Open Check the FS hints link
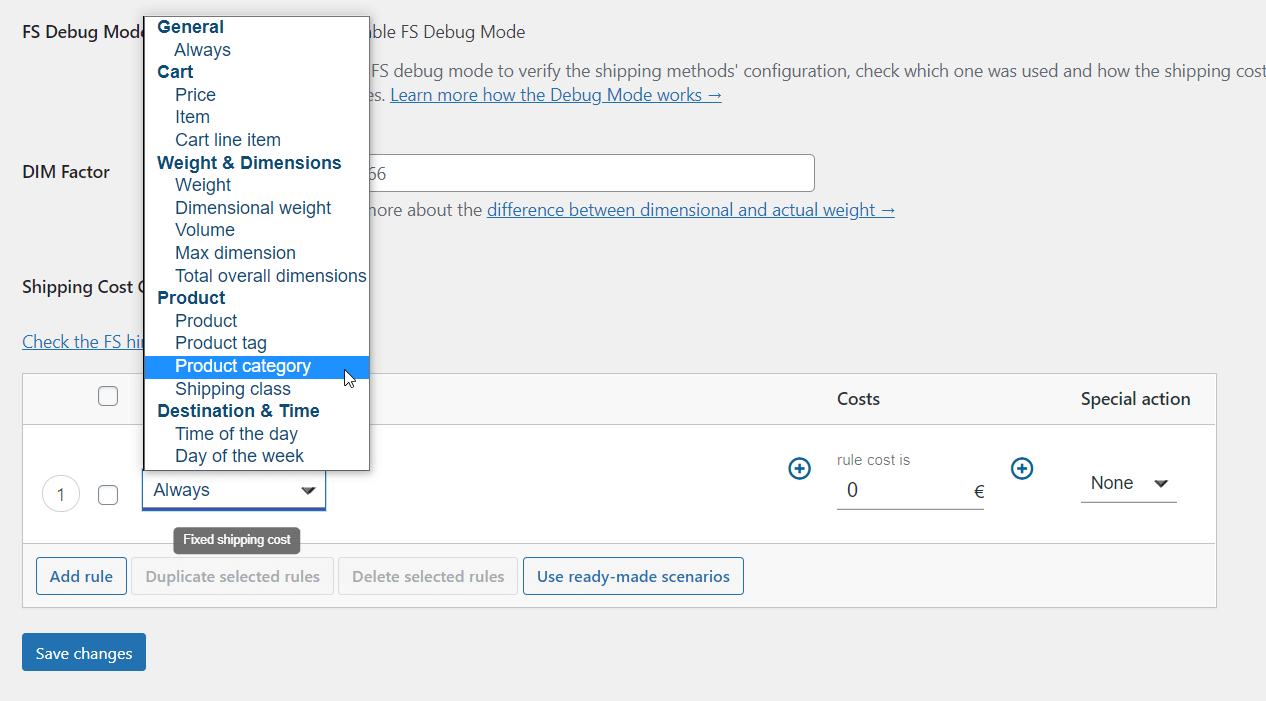Screen dimensions: 1266x701 pyautogui.click(x=84, y=342)
